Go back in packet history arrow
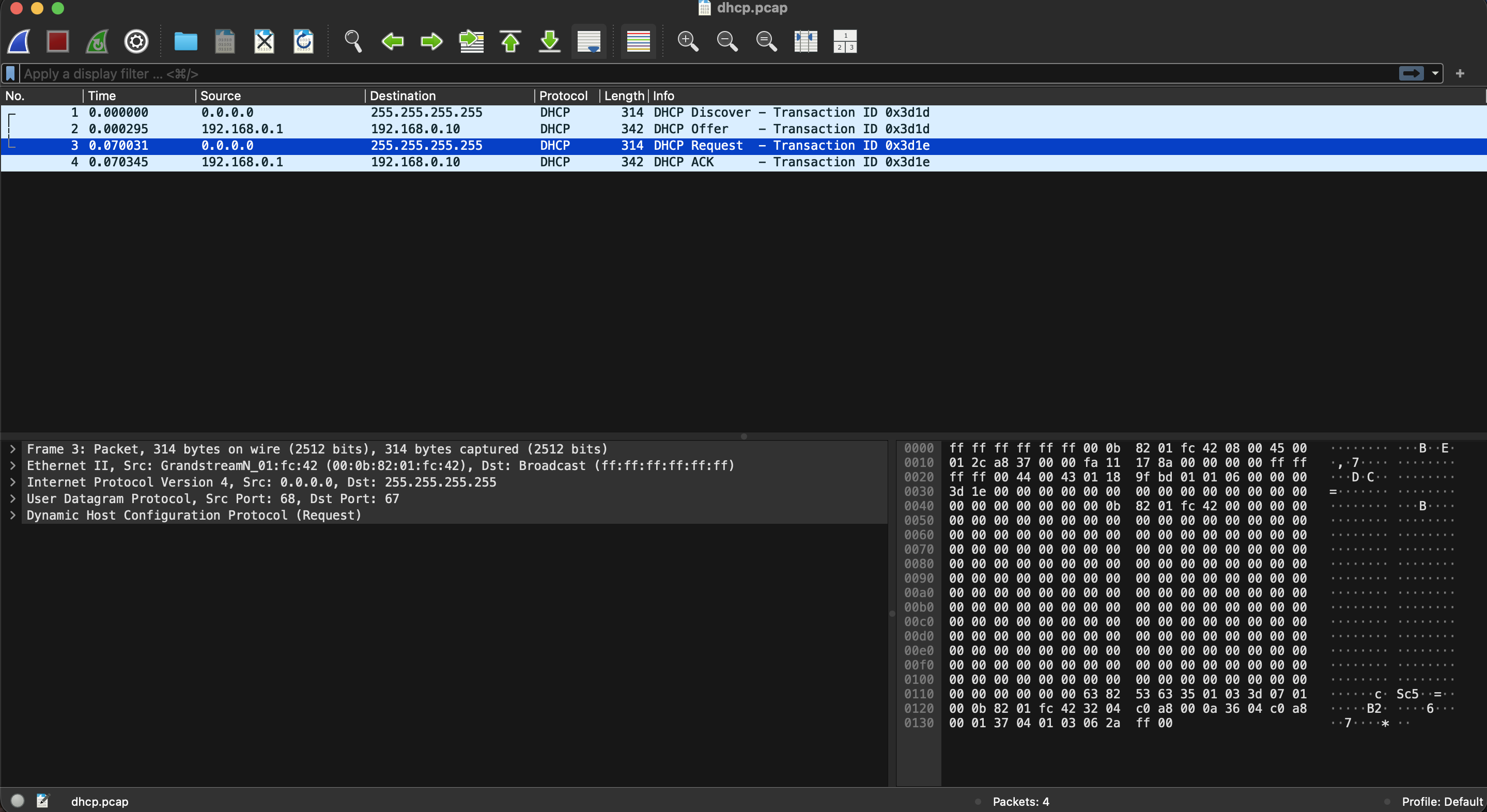The width and height of the screenshot is (1487, 812). (393, 41)
